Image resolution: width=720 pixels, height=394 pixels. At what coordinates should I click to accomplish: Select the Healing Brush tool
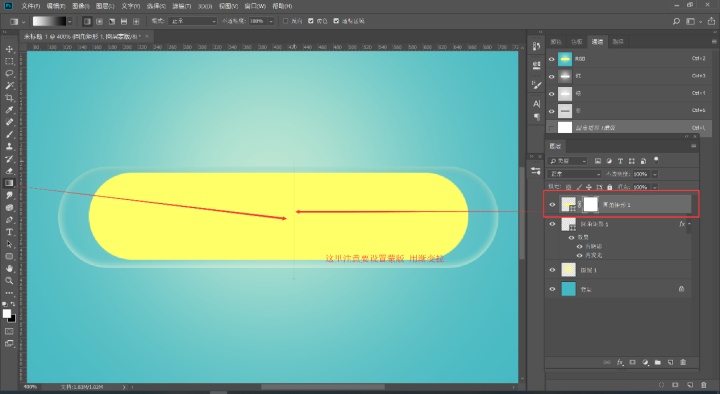click(x=9, y=122)
